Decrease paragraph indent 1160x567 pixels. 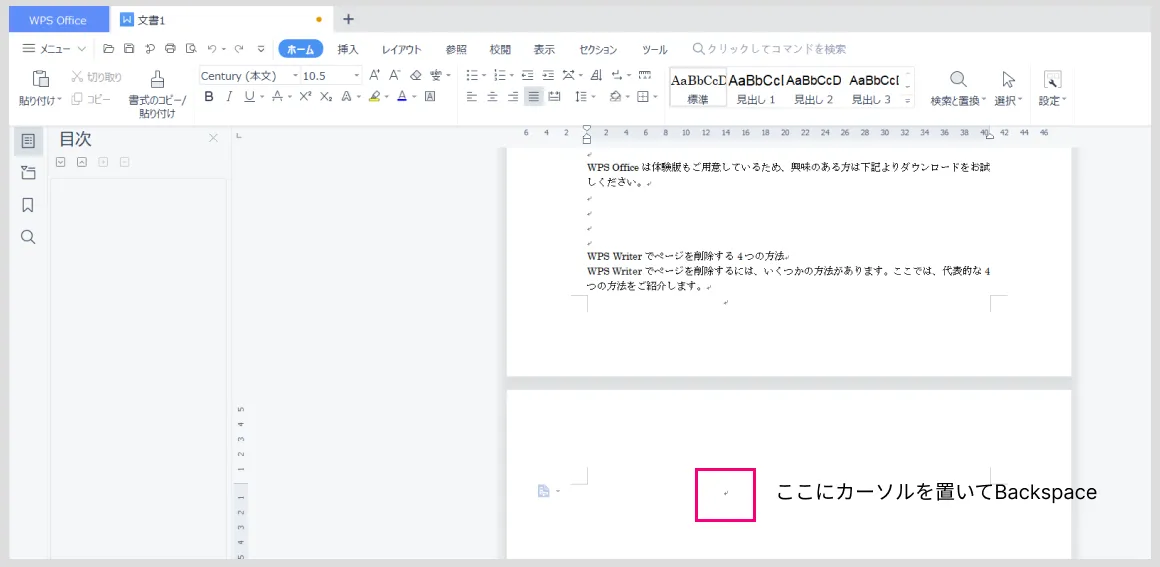point(527,76)
